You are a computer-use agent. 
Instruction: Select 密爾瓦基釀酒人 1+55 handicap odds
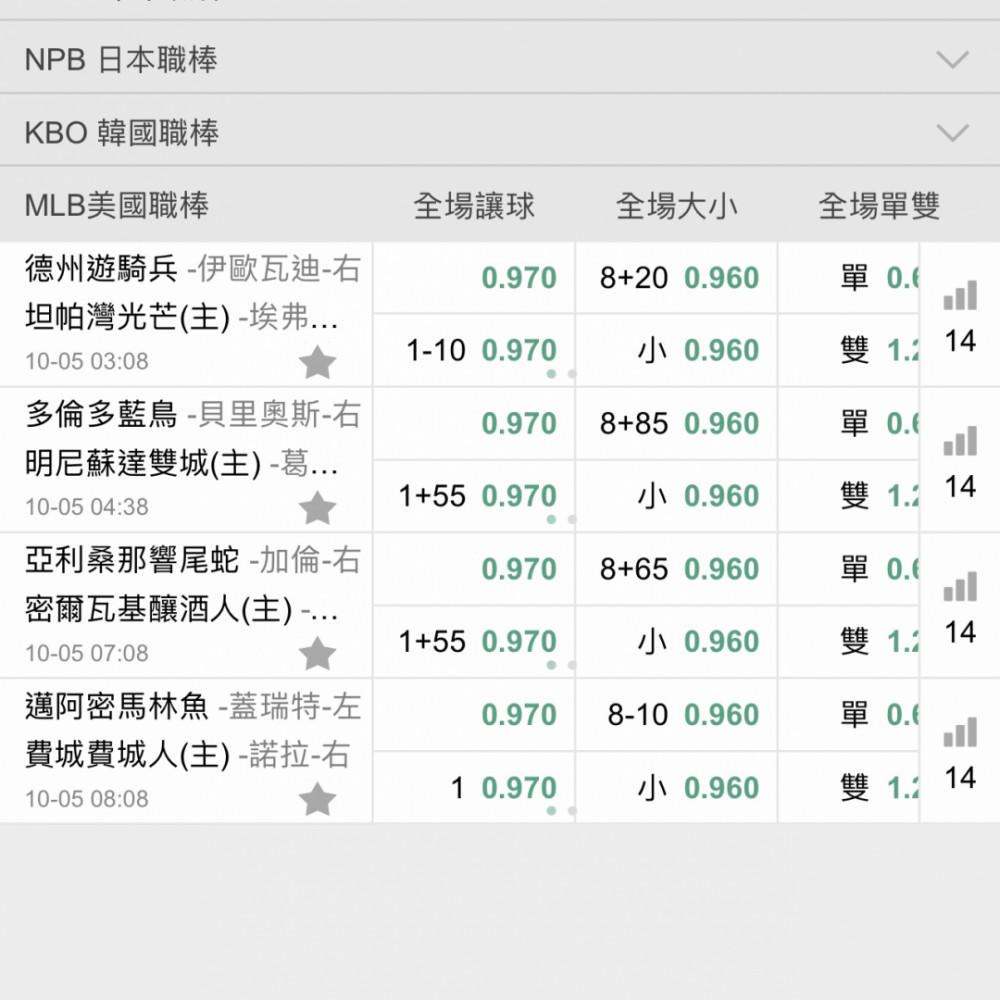pos(474,642)
